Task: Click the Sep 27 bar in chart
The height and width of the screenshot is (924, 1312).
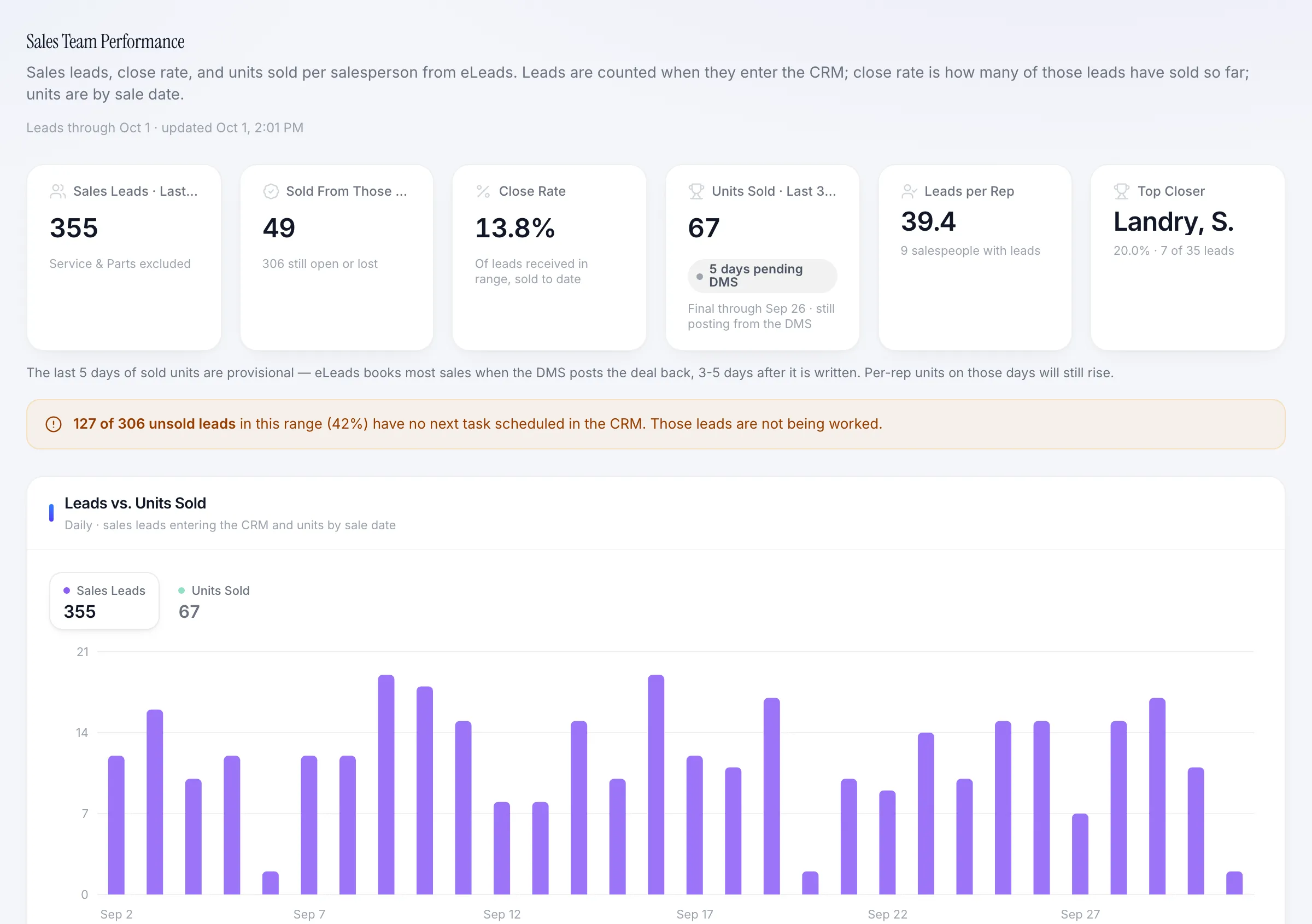Action: tap(1080, 853)
